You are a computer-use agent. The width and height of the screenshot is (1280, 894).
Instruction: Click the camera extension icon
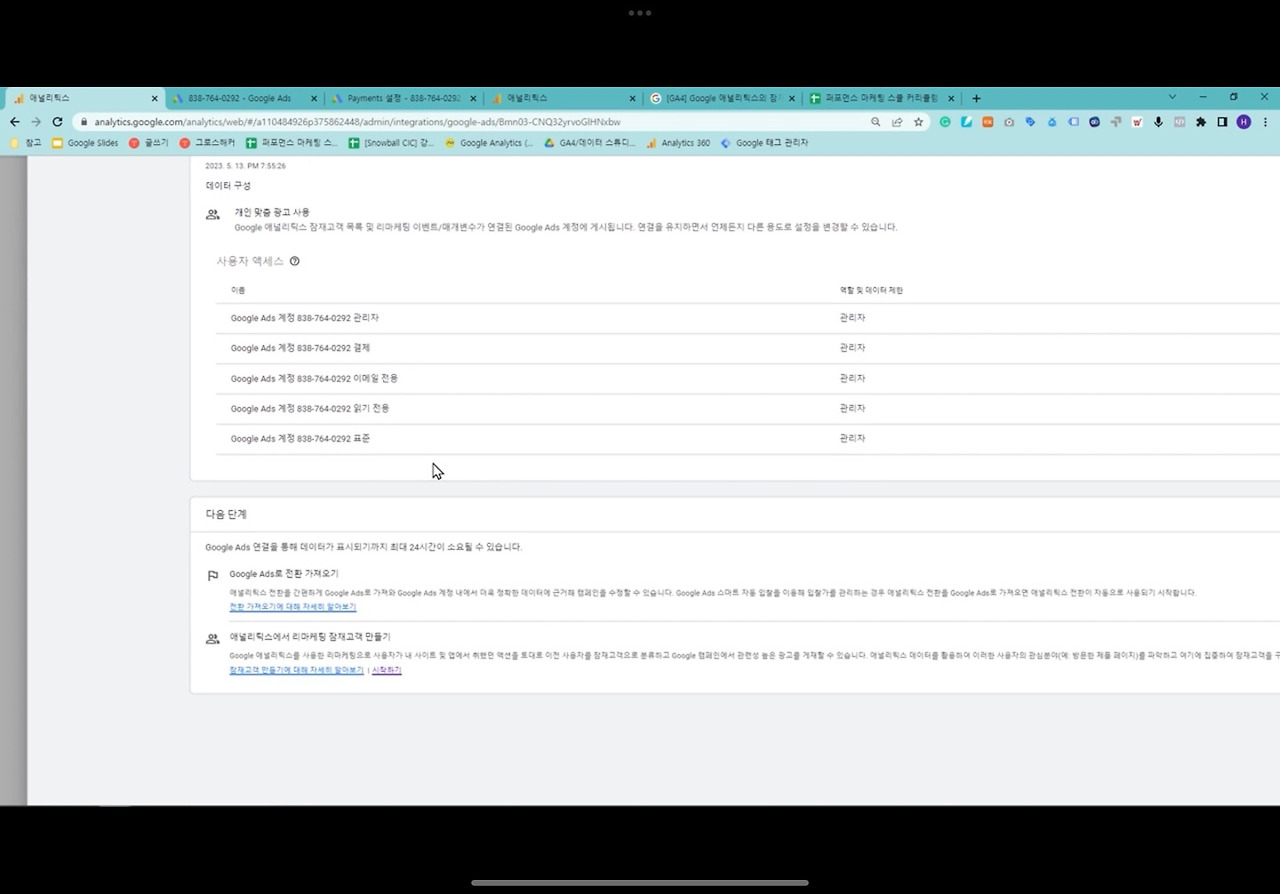click(x=1009, y=122)
